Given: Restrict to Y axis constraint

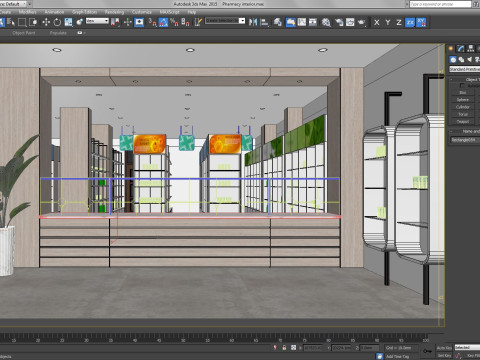Looking at the screenshot, I should tap(388, 22).
